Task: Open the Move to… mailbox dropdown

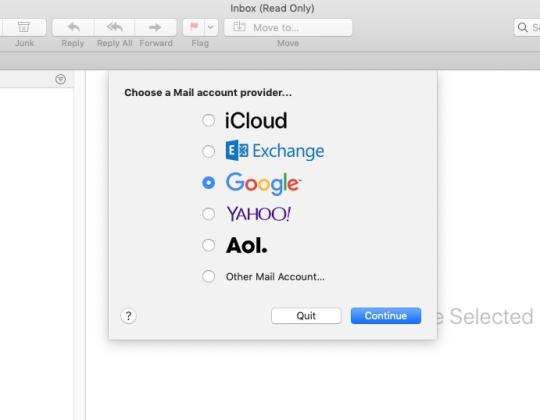Action: [x=288, y=27]
